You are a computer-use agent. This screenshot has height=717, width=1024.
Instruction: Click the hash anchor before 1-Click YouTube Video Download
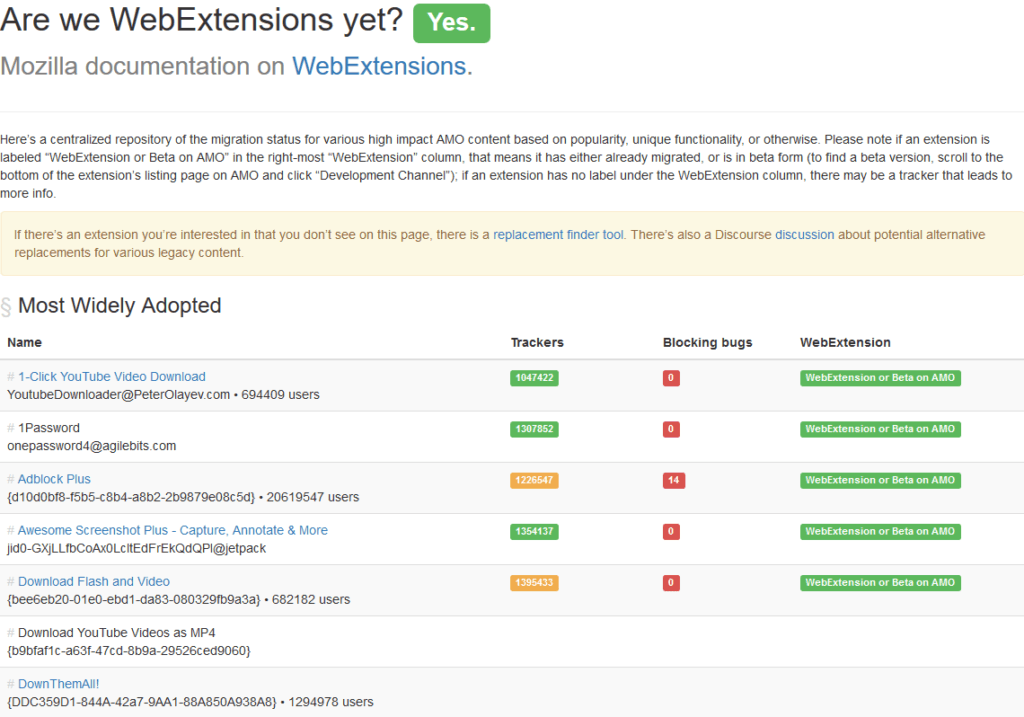10,377
